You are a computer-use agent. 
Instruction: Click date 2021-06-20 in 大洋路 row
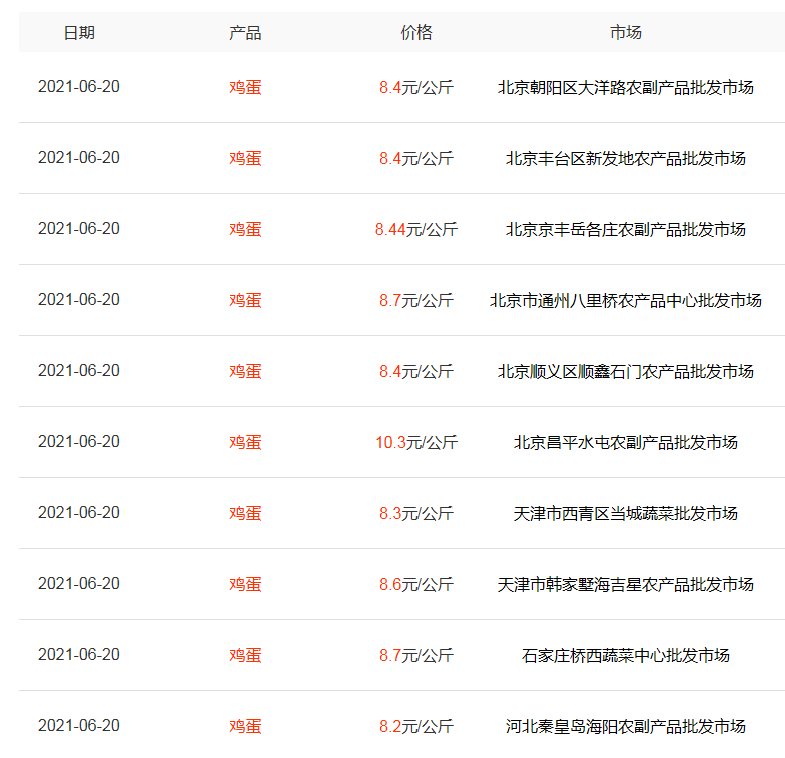pos(79,87)
